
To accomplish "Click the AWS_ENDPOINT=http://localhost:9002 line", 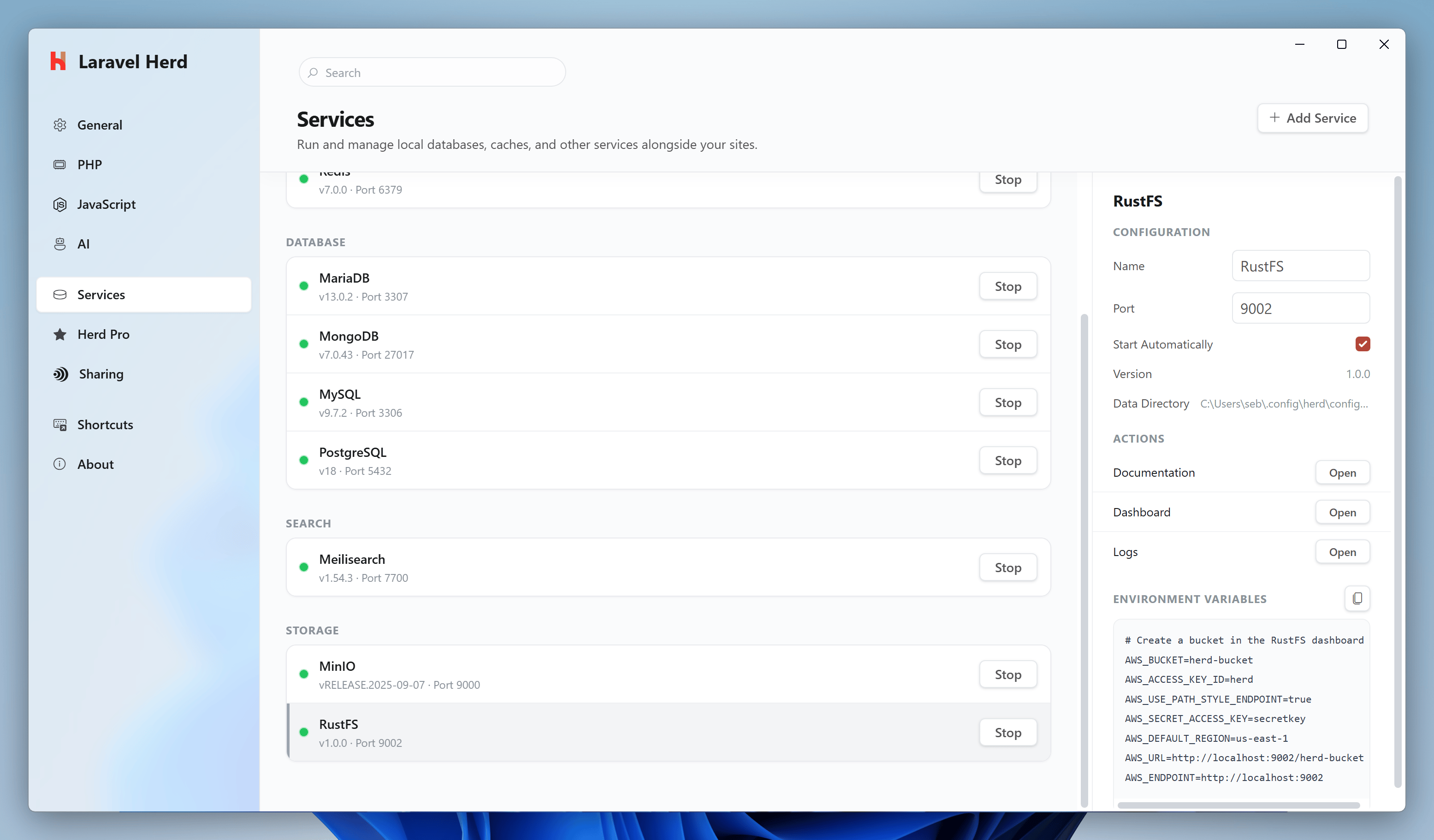I will [1224, 777].
